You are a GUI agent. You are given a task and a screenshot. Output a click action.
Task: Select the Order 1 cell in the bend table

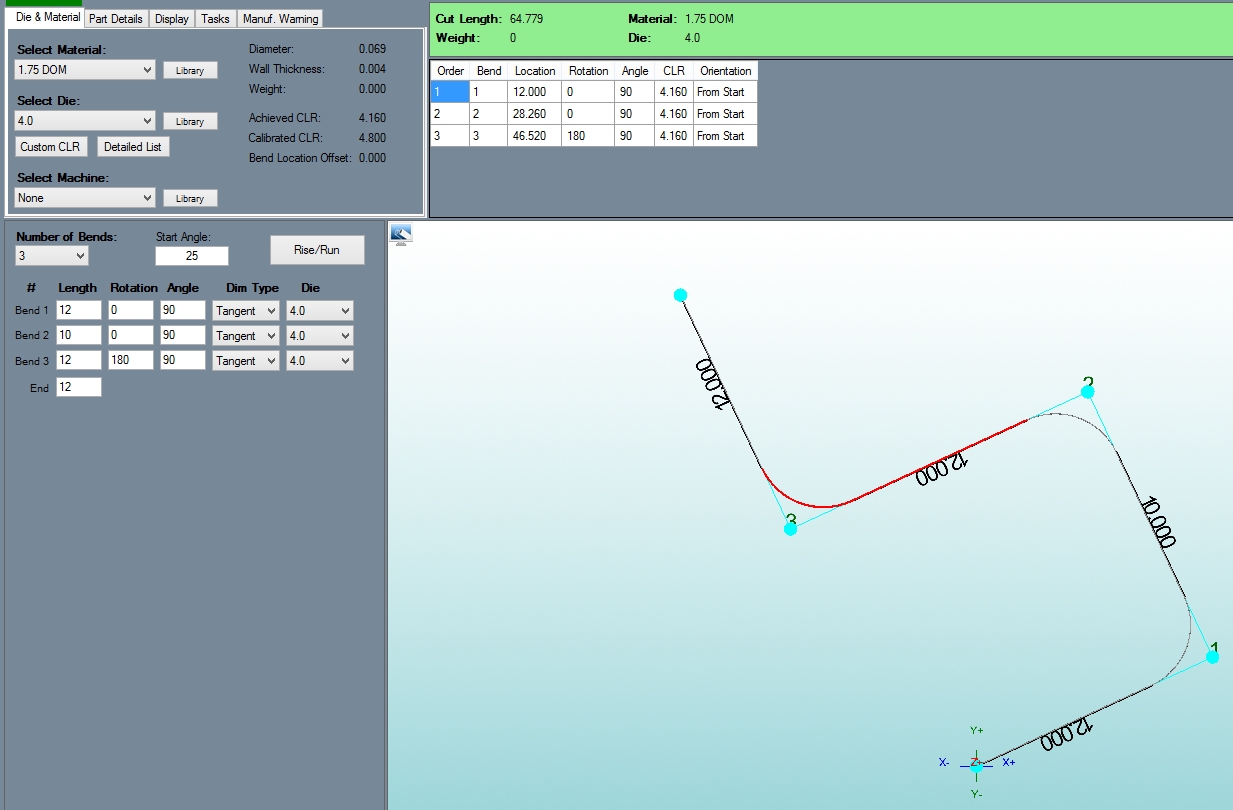pyautogui.click(x=450, y=92)
